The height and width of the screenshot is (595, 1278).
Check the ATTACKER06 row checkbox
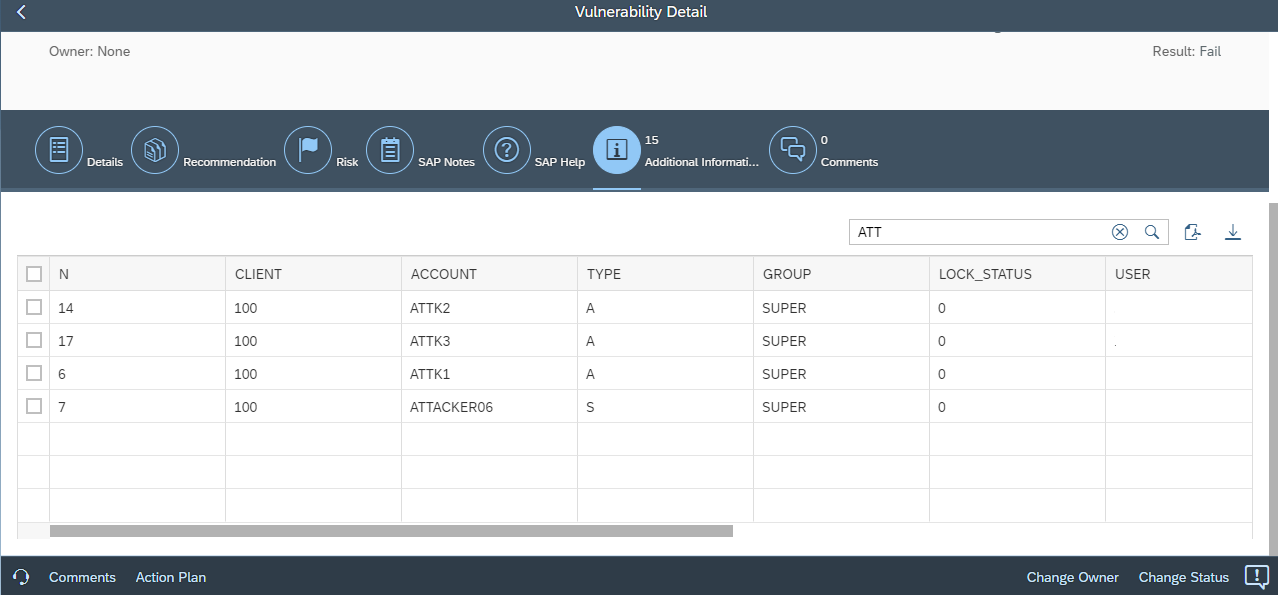click(34, 406)
